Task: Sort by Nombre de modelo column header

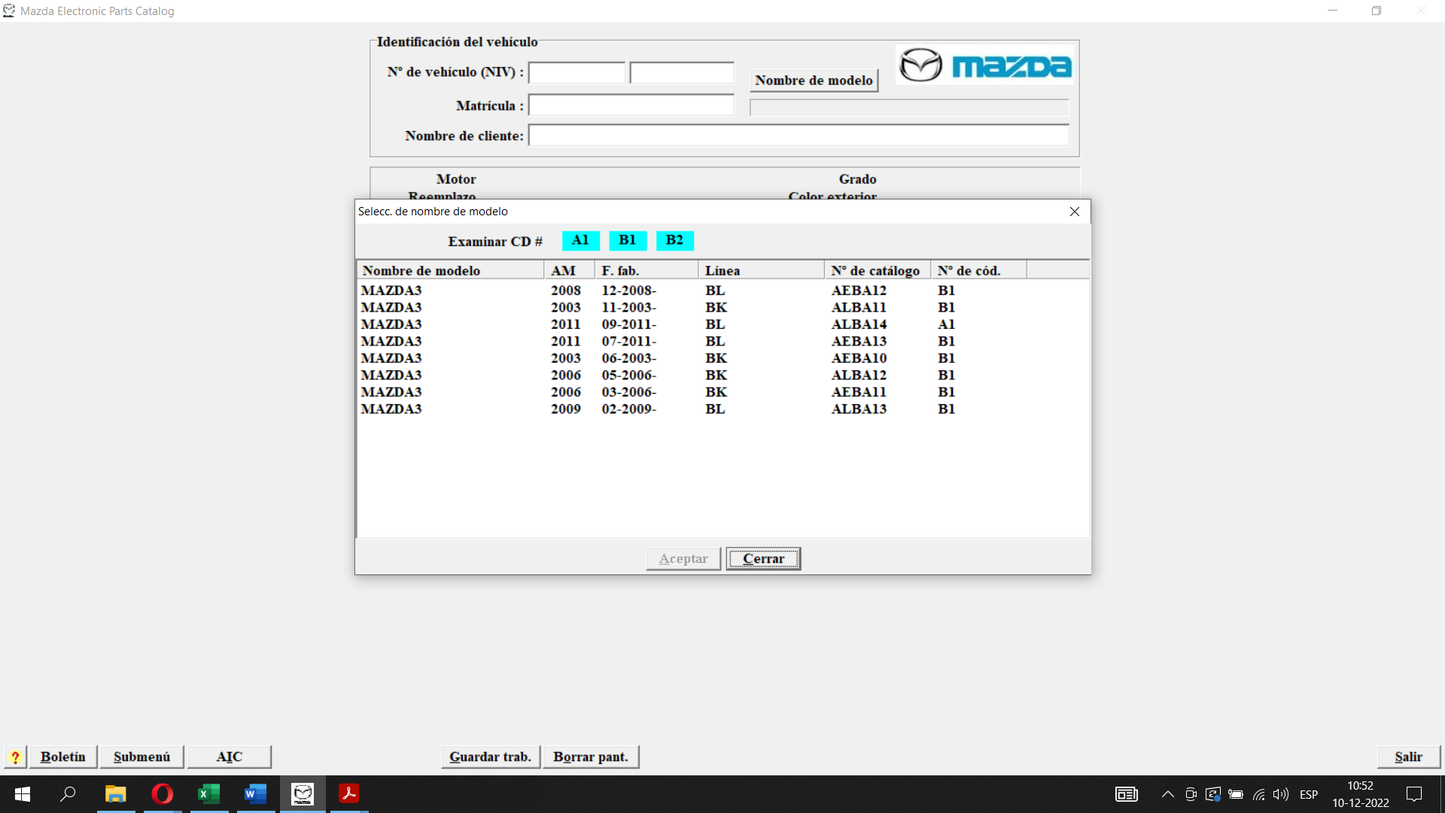Action: tap(450, 270)
